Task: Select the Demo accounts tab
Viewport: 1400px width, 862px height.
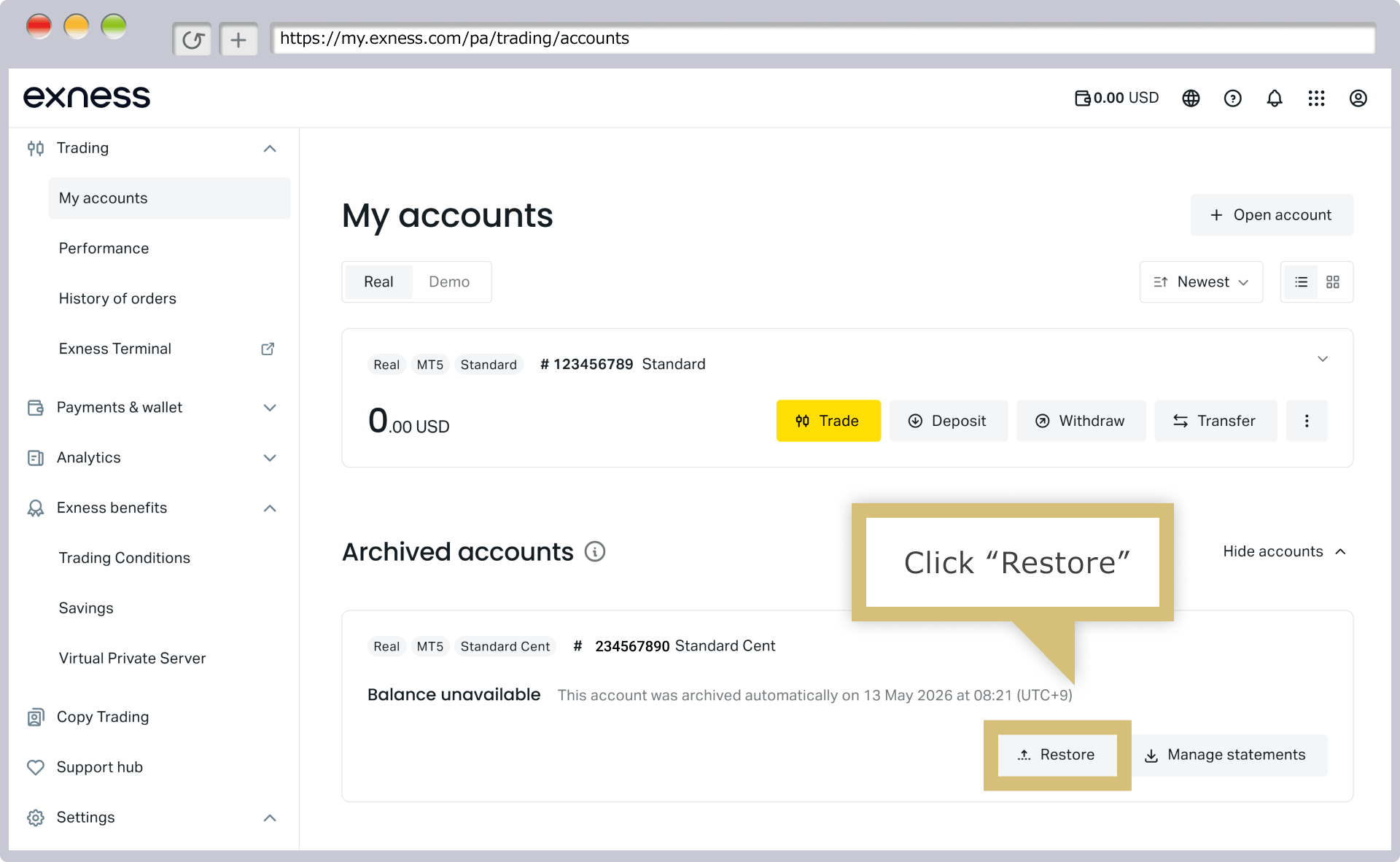Action: 449,282
